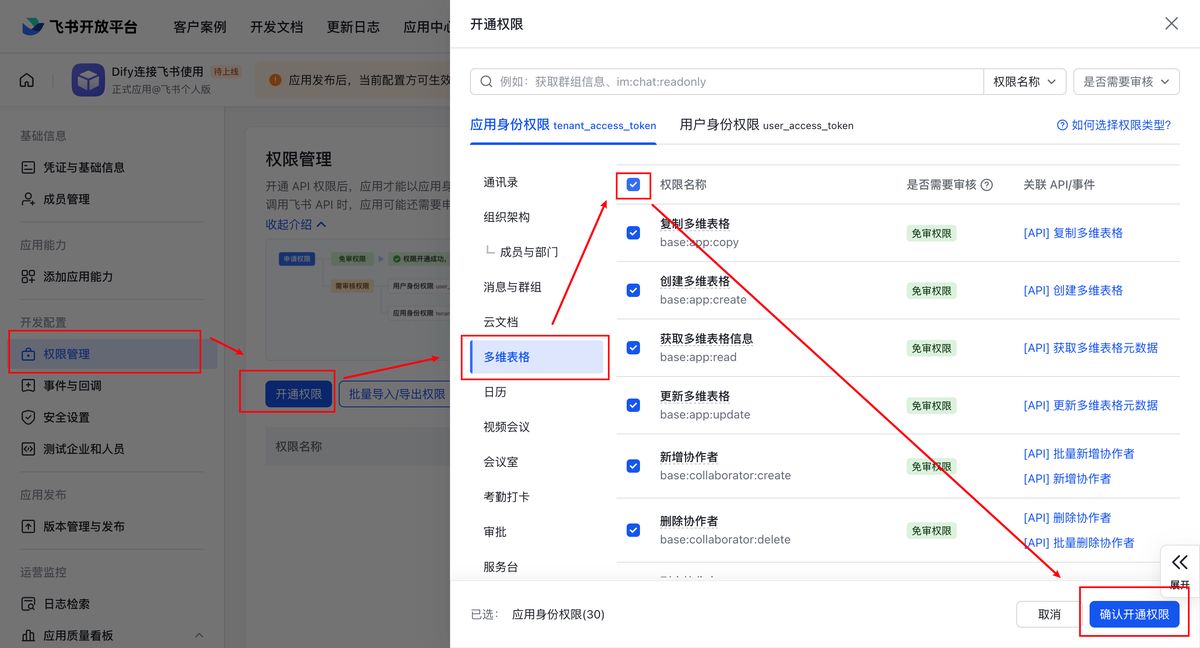Open the 是否需要审核 filter dropdown

1126,81
